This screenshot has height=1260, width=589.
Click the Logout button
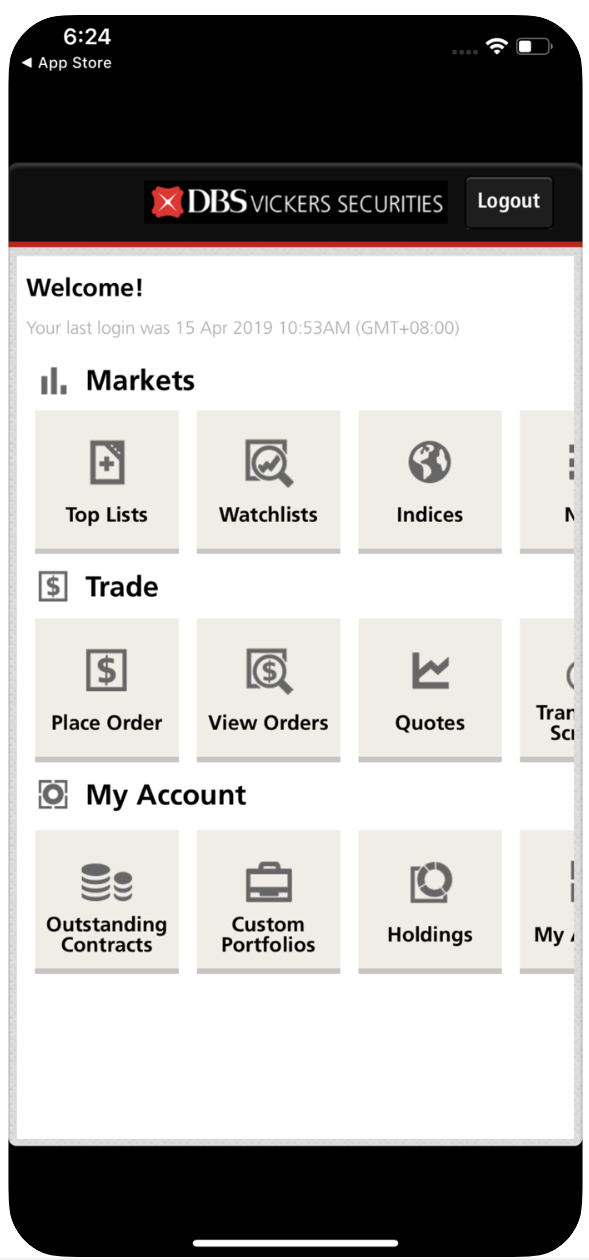[509, 201]
